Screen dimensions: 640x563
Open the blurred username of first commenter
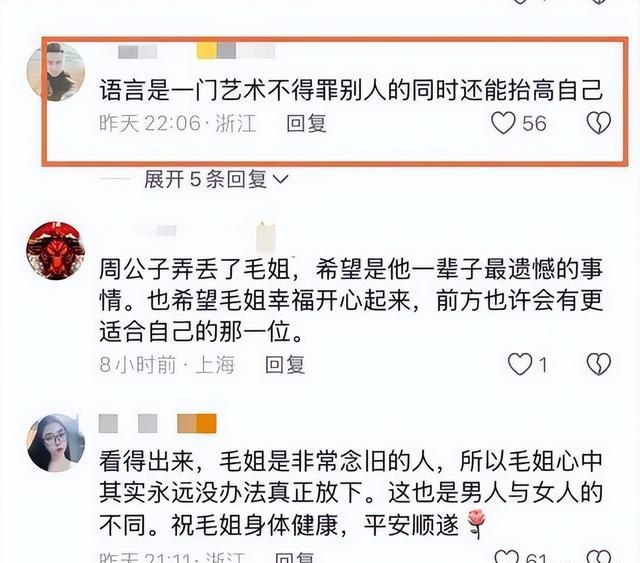[x=137, y=52]
